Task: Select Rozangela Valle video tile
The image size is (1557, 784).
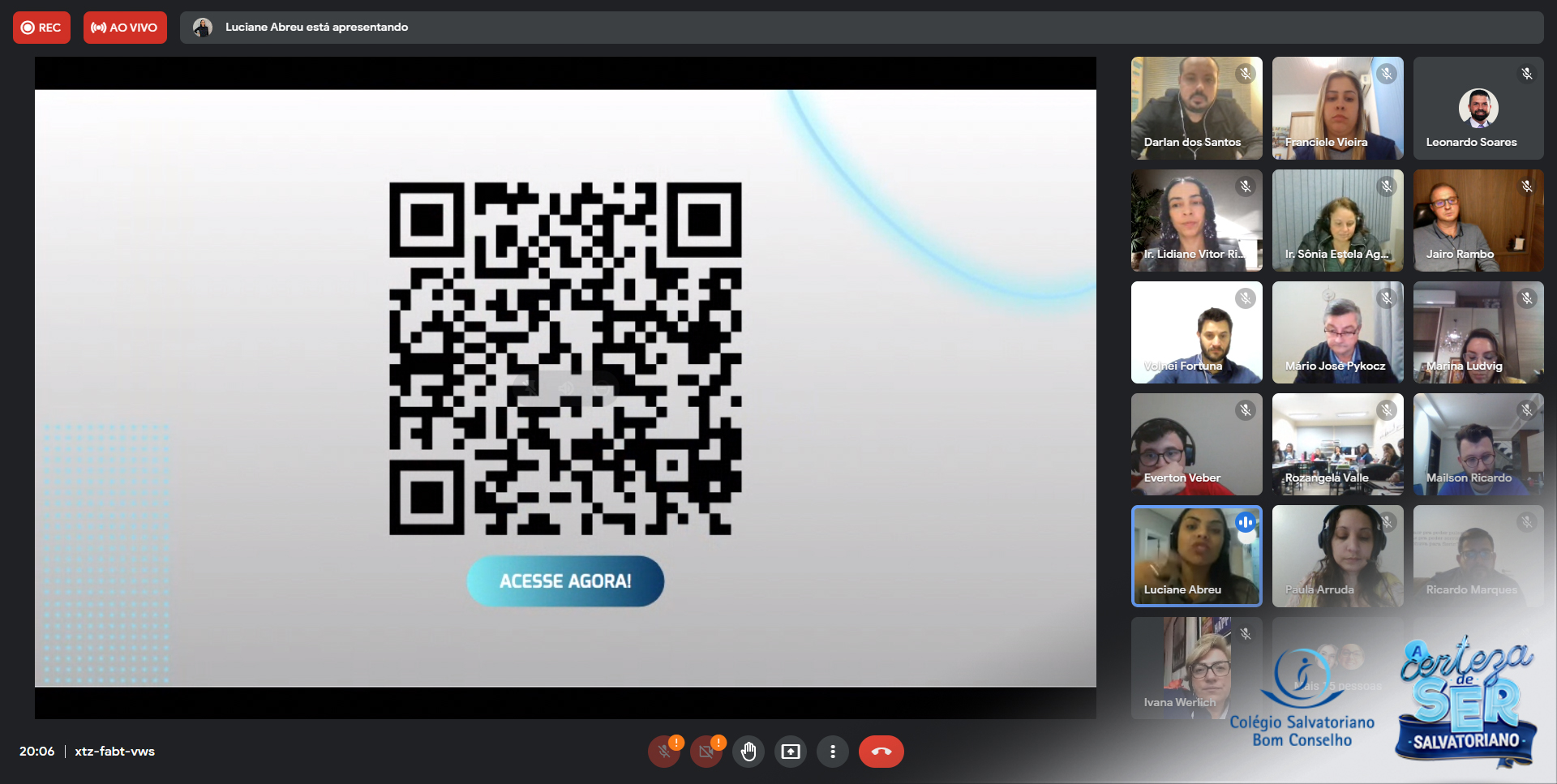Action: [1338, 444]
